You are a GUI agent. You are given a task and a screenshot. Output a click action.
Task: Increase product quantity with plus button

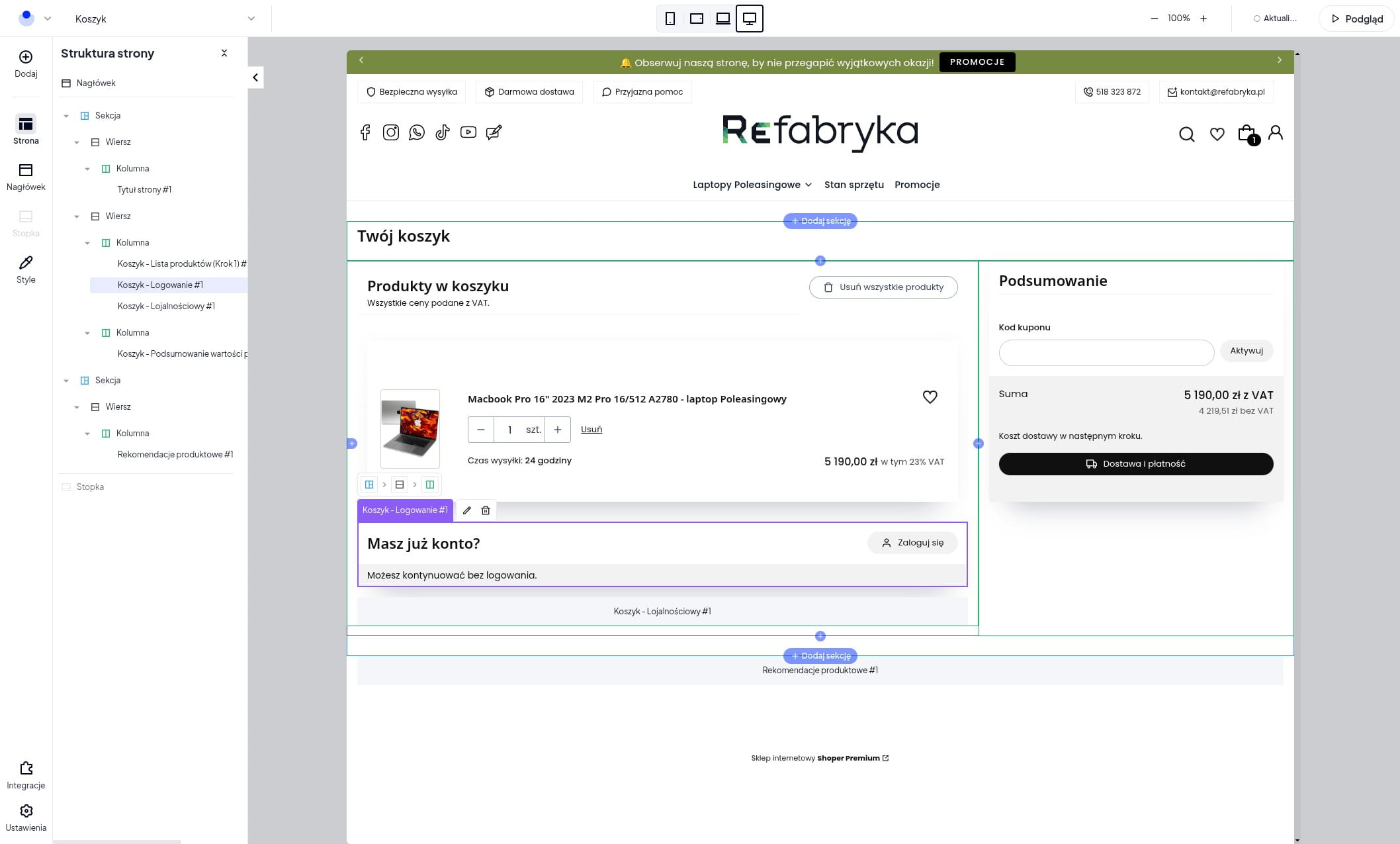558,430
